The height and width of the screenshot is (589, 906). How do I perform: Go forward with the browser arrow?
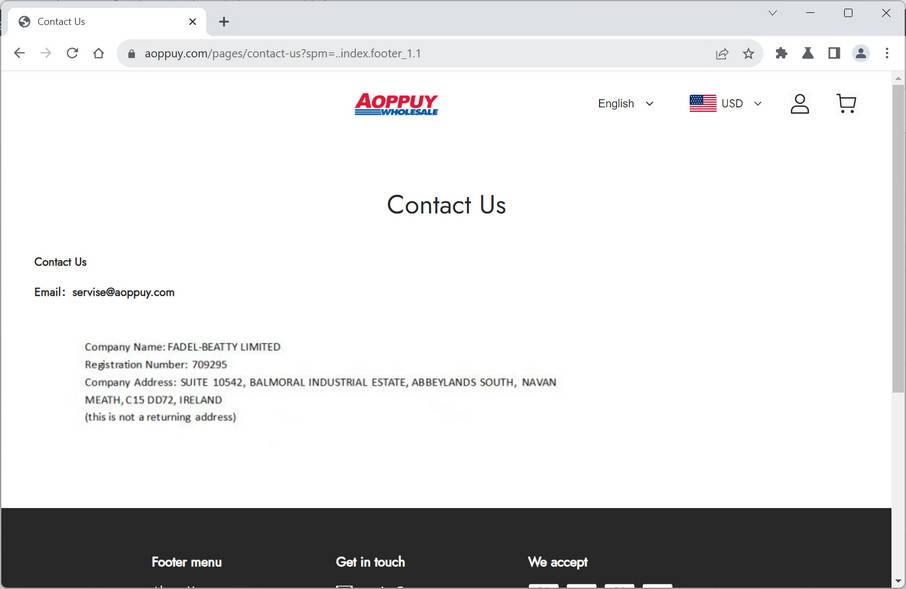click(x=46, y=53)
